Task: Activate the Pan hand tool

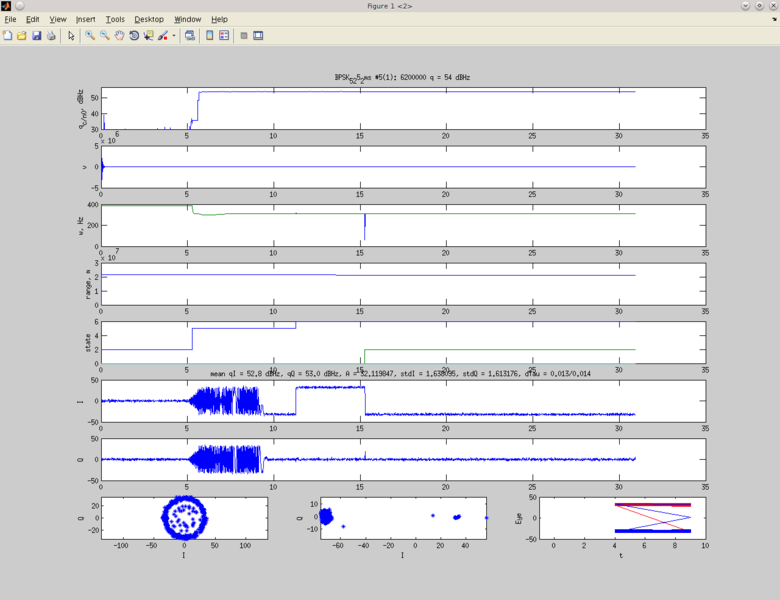Action: pos(119,36)
